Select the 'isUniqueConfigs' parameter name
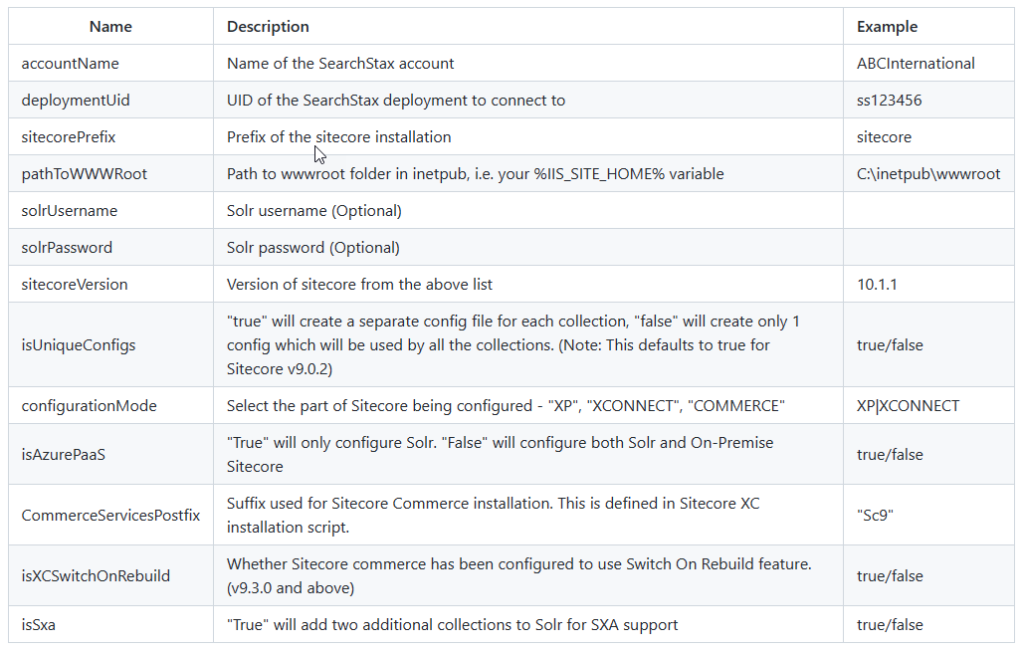1024x650 pixels. click(78, 345)
